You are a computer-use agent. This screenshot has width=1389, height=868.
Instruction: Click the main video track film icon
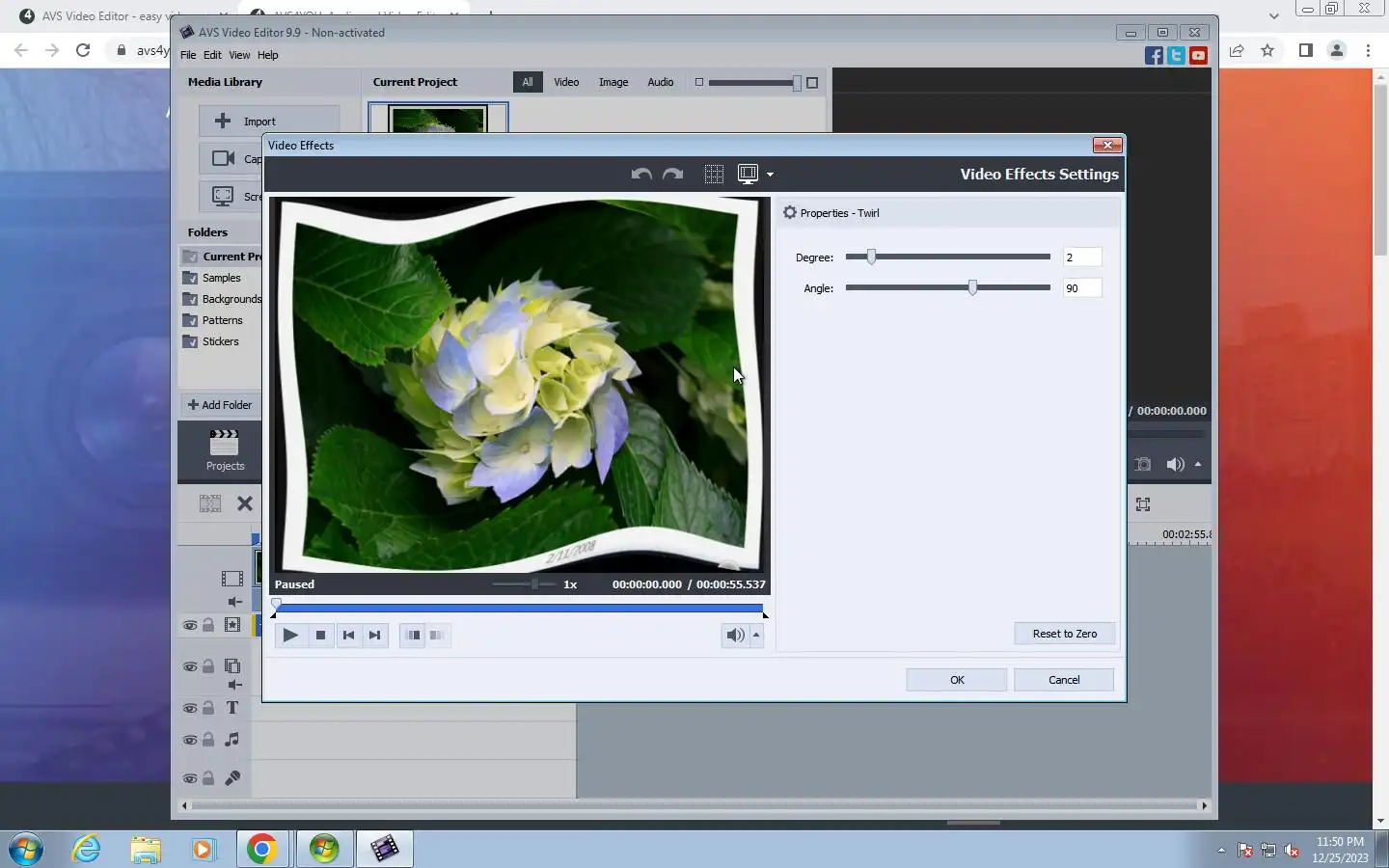tap(232, 579)
